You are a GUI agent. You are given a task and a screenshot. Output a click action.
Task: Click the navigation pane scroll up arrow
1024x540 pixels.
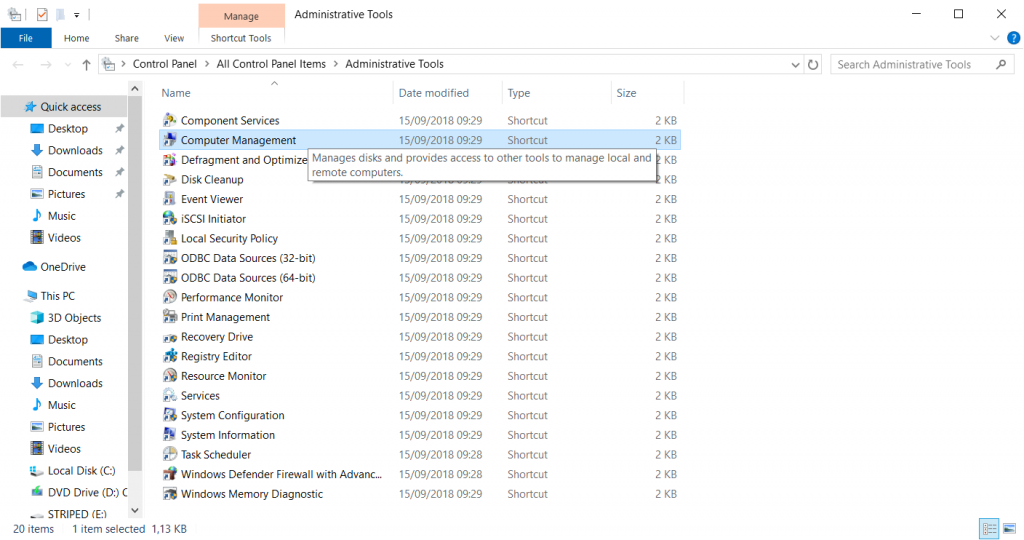point(135,88)
